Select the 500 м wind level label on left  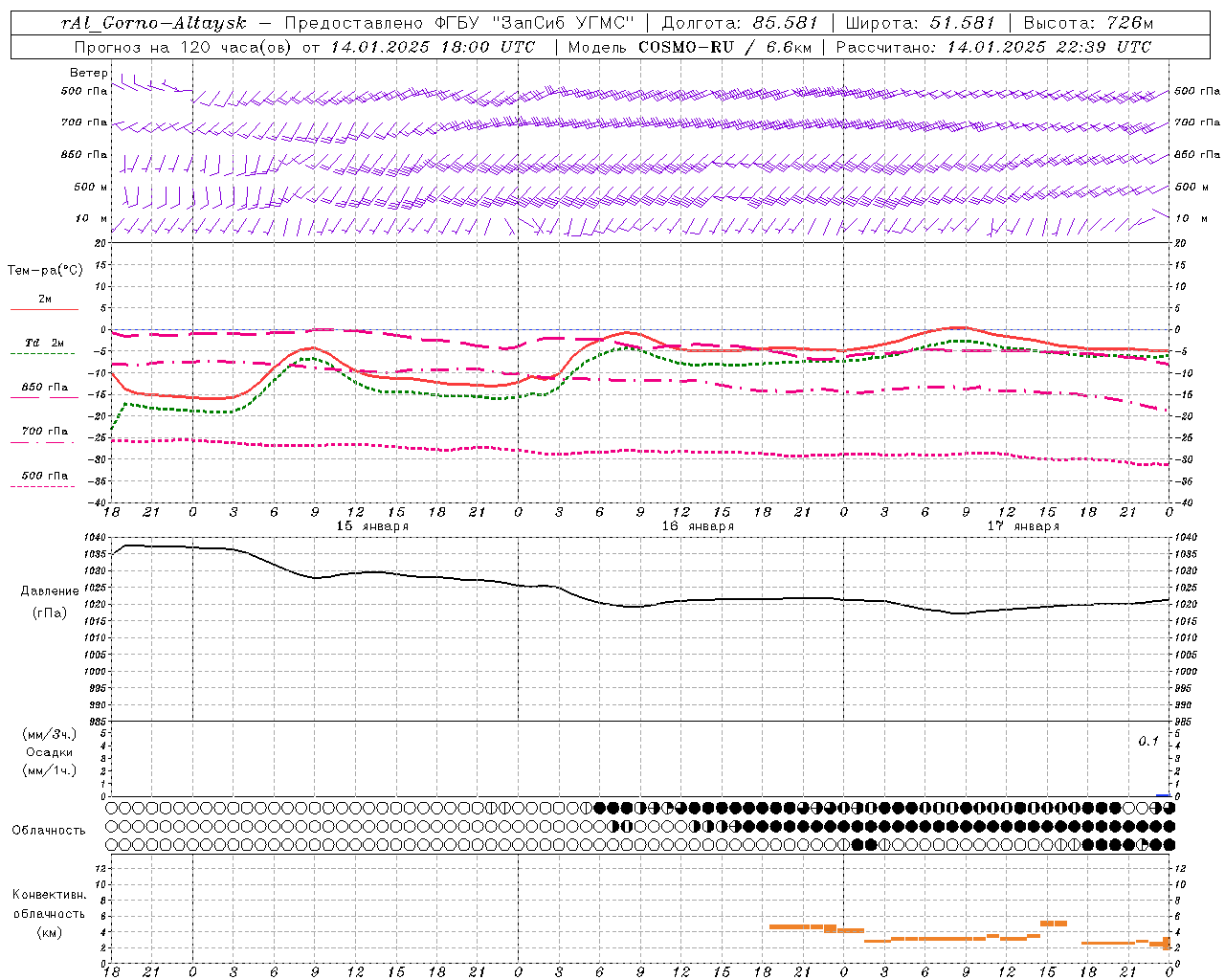click(x=91, y=187)
